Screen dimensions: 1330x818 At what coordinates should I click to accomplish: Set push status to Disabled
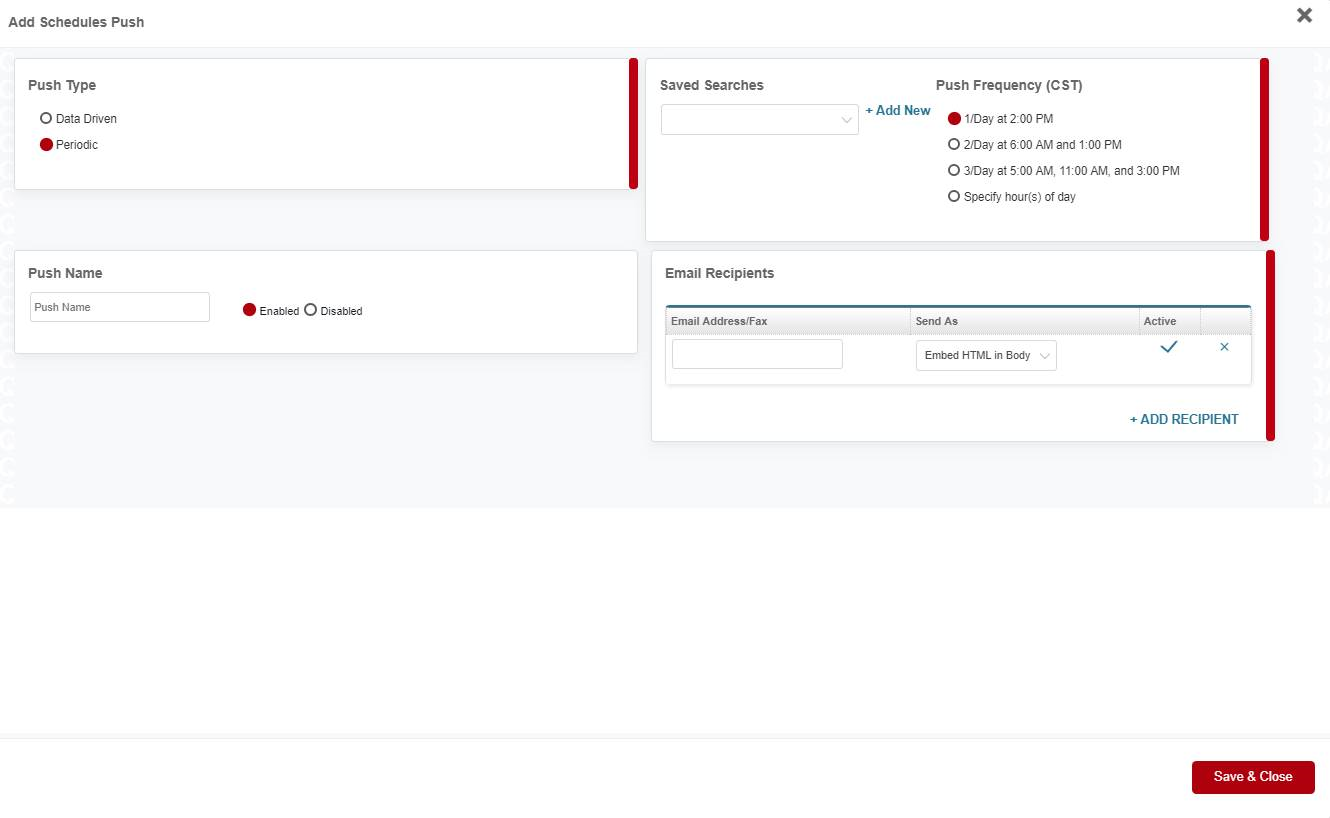pos(311,310)
